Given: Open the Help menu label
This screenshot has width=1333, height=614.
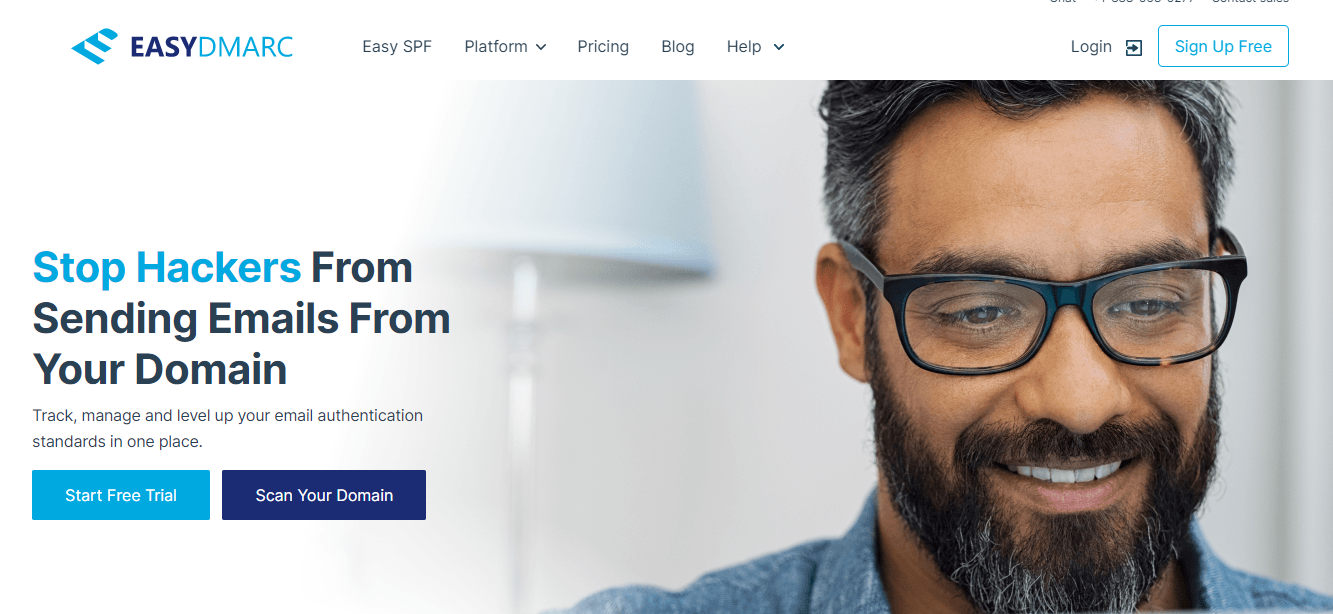Looking at the screenshot, I should tap(744, 47).
